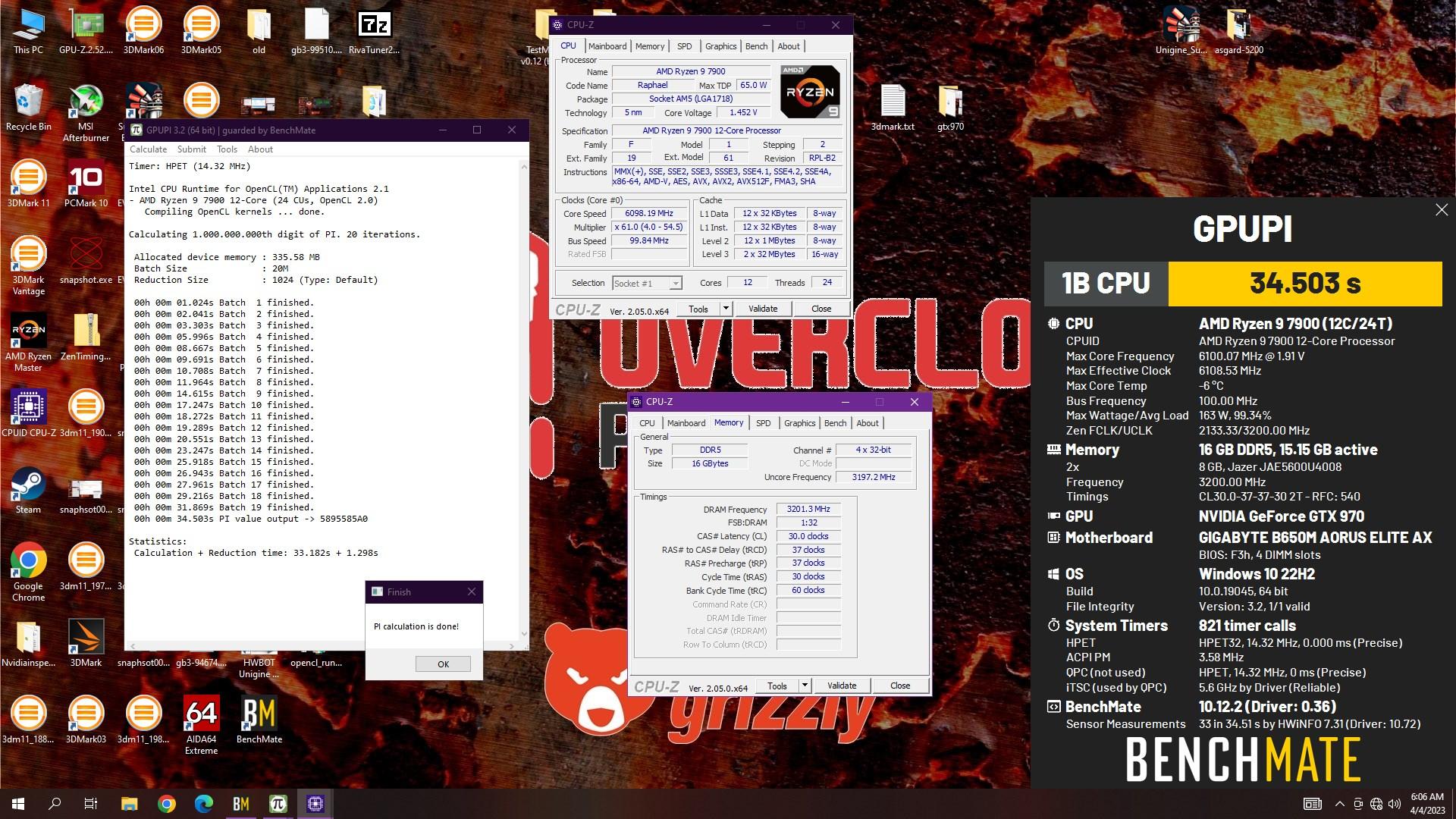Open the Calculate menu in GPUPI
This screenshot has height=819, width=1456.
pyautogui.click(x=148, y=149)
